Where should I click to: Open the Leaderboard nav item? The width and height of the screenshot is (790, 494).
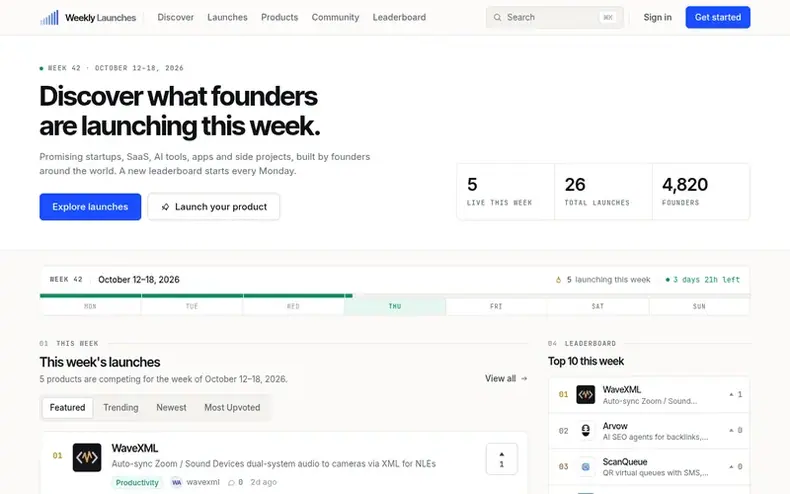[399, 17]
